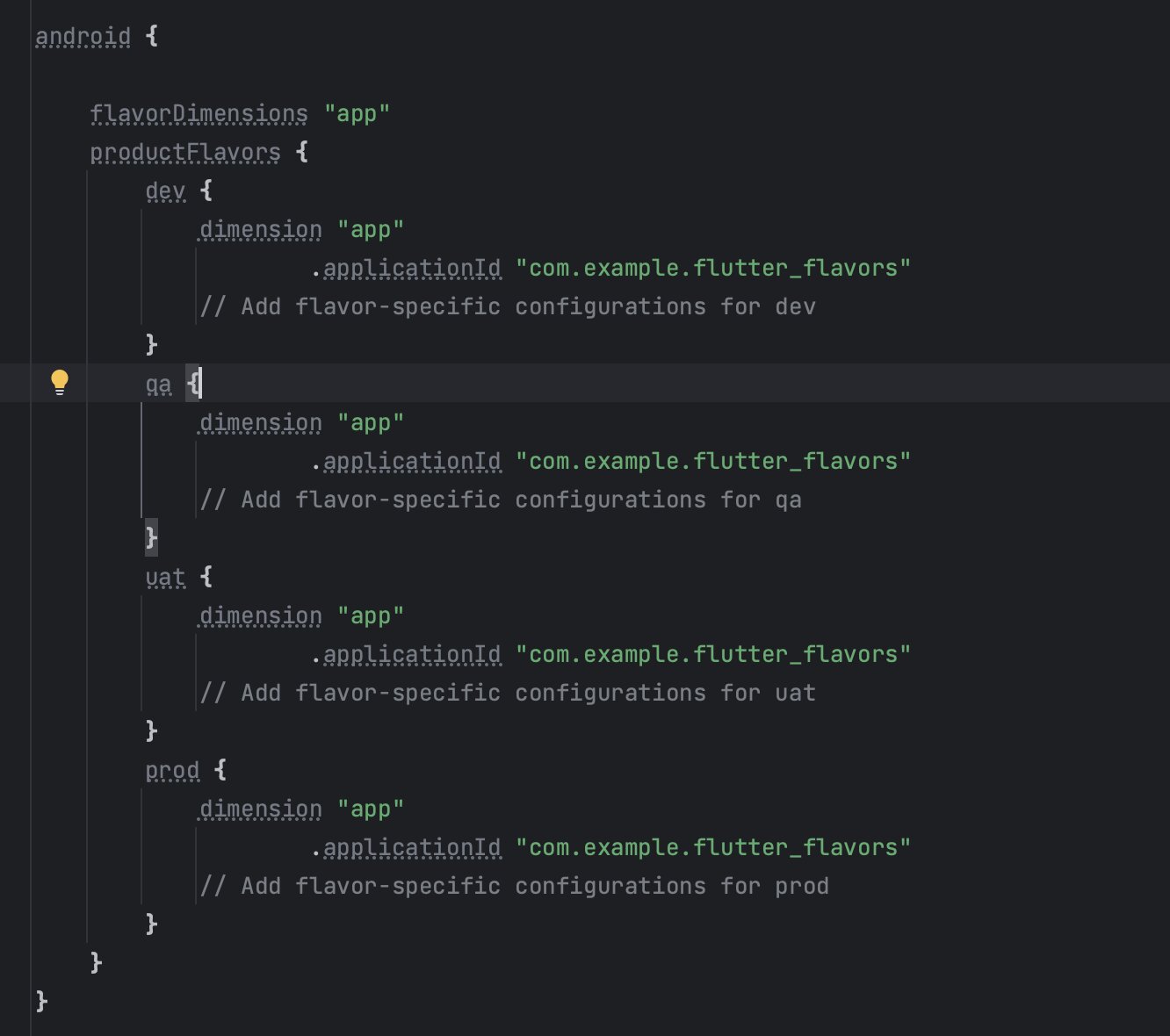
Task: Click the highlighted opening brace after qa
Action: pos(193,384)
